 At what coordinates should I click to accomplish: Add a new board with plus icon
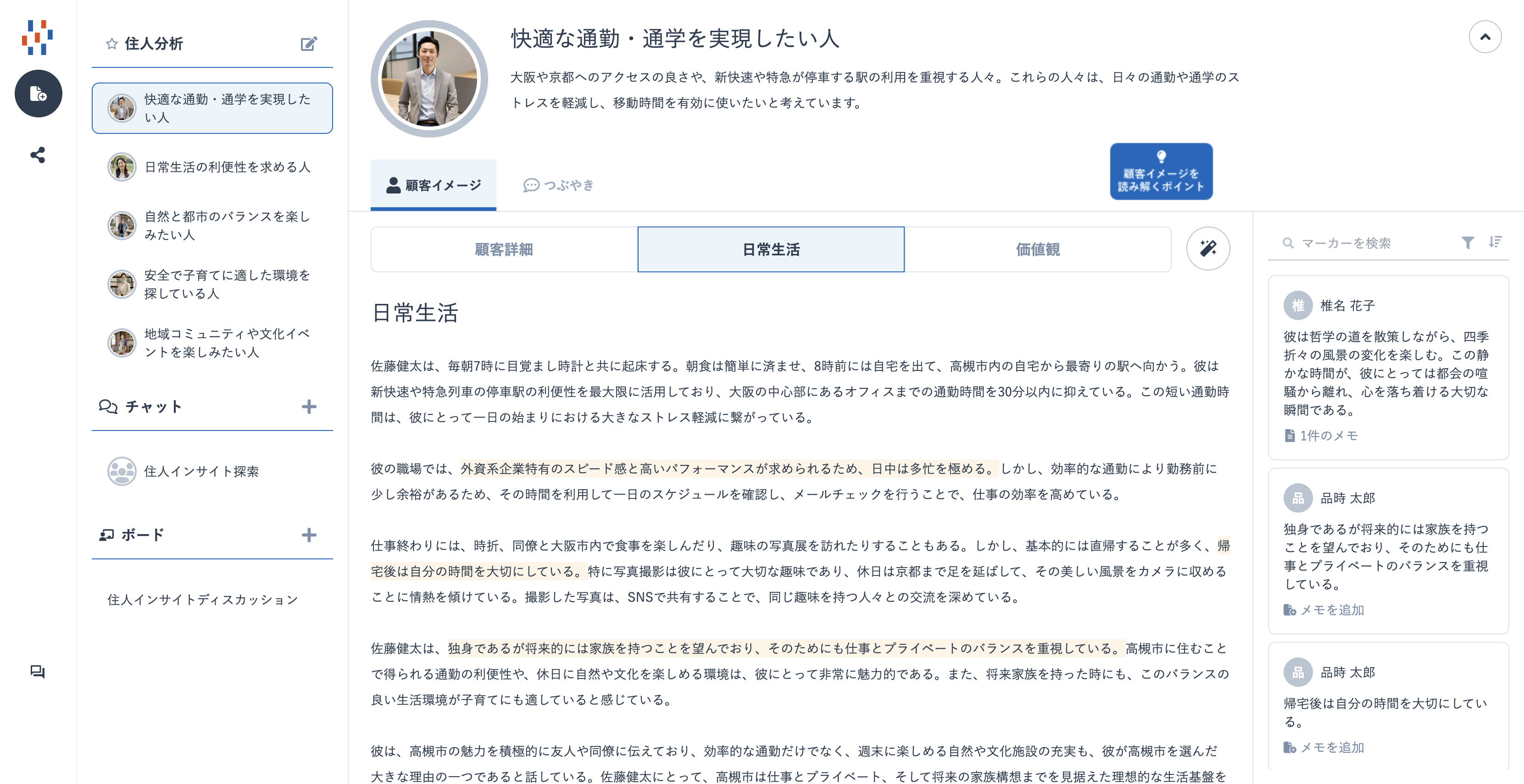coord(309,535)
